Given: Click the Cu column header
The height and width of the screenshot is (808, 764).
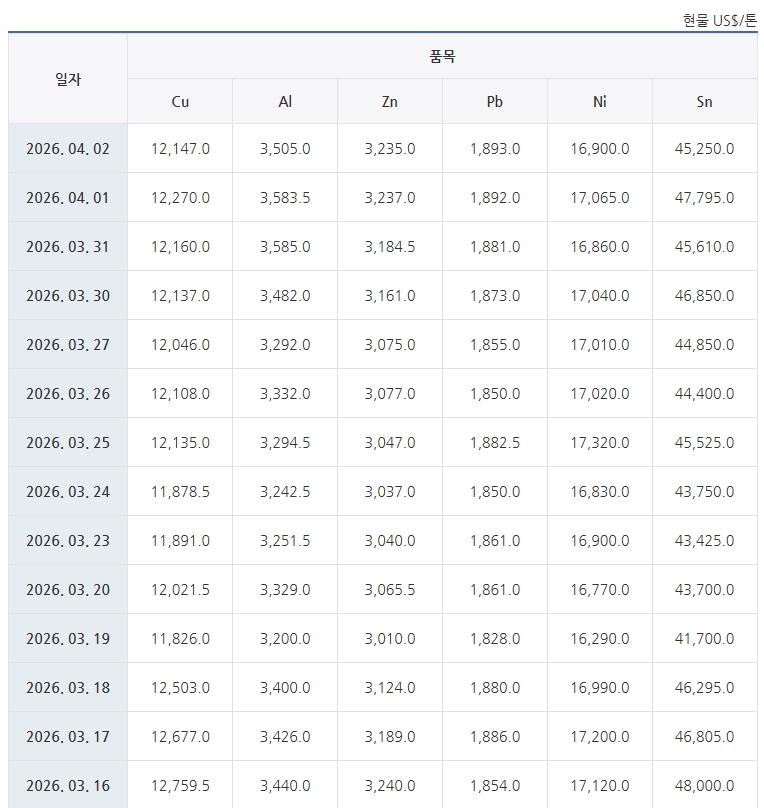Looking at the screenshot, I should [x=180, y=102].
